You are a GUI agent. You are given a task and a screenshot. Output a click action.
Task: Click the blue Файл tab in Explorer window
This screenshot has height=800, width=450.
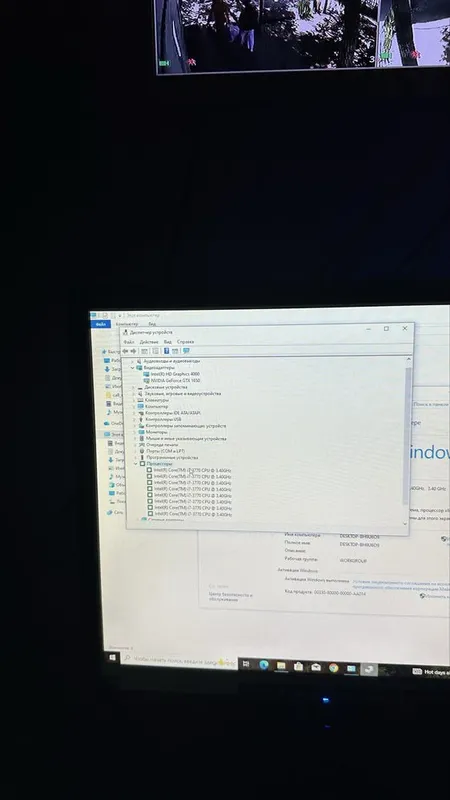(x=101, y=324)
